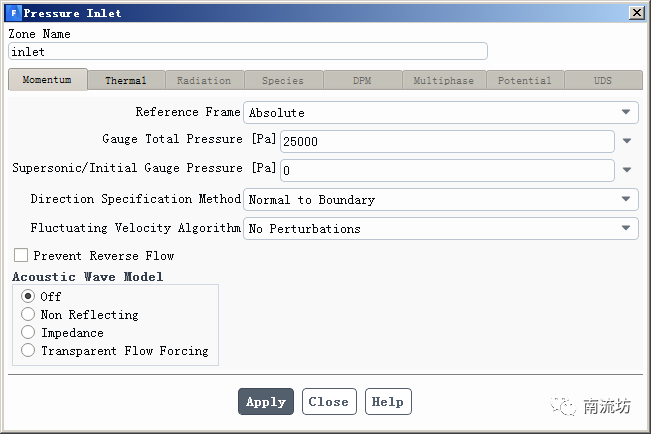Enable Prevent Reverse Flow checkbox
Viewport: 651px width, 434px height.
click(x=21, y=256)
